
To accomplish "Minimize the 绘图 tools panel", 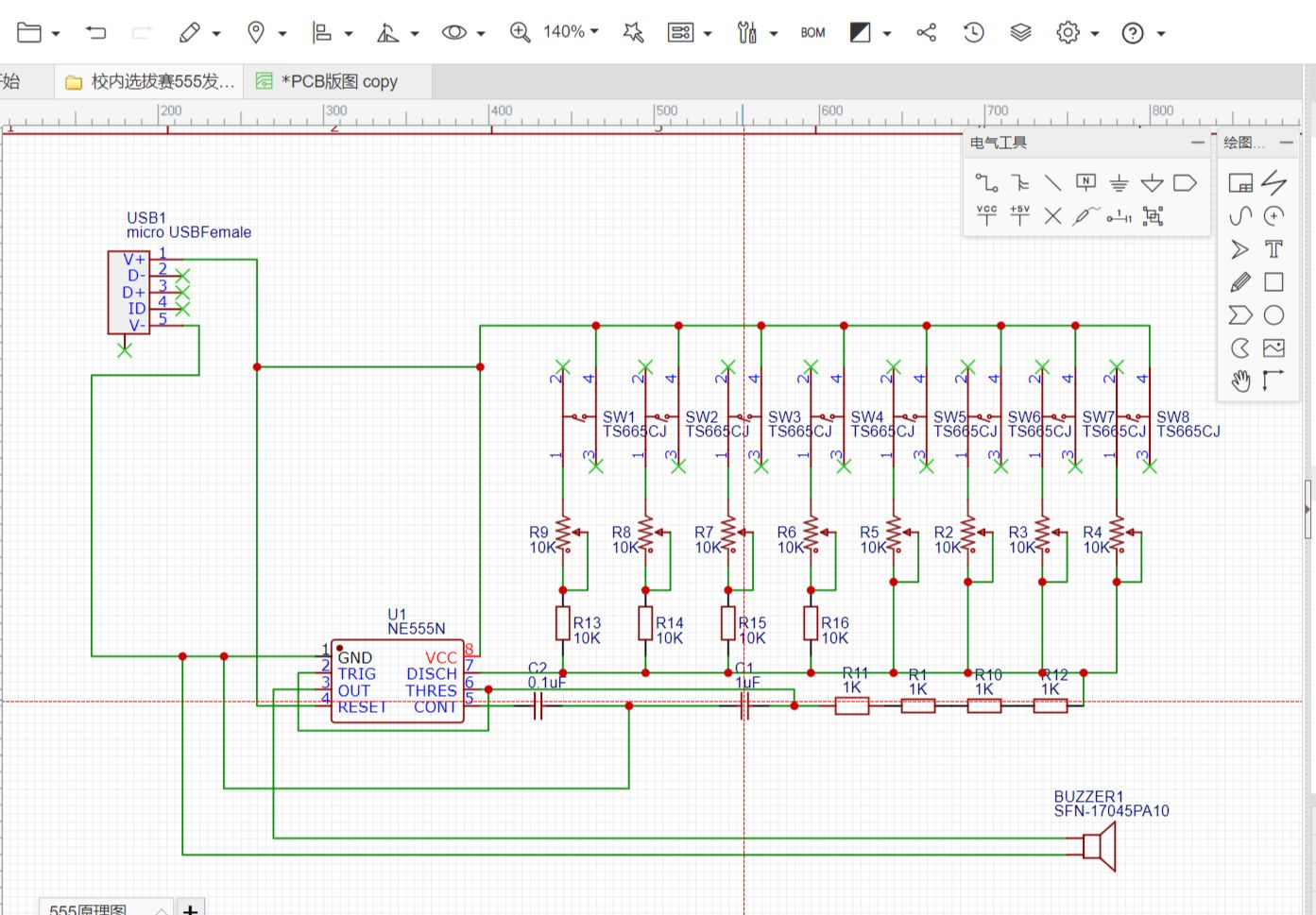I will point(1286,143).
